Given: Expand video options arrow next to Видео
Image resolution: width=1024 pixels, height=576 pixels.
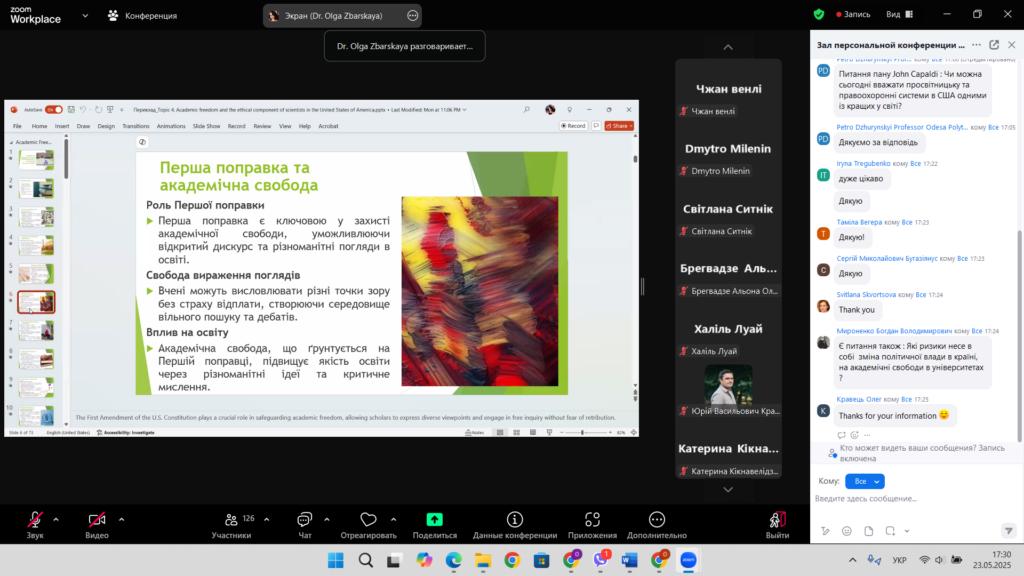Looking at the screenshot, I should [x=121, y=520].
